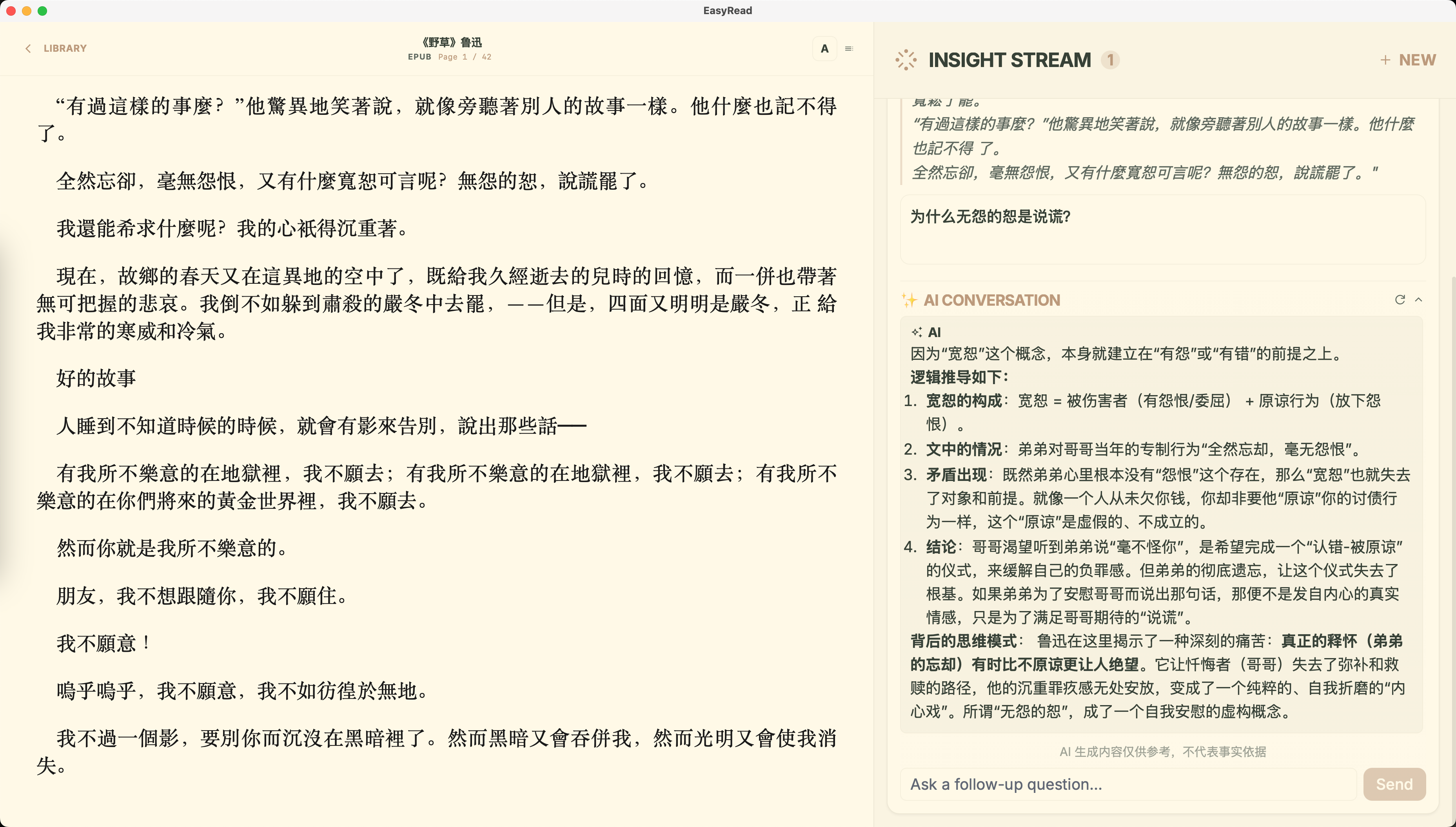Close the EasyRead window with the red button
Screen dimensions: 1456x827
(x=11, y=11)
